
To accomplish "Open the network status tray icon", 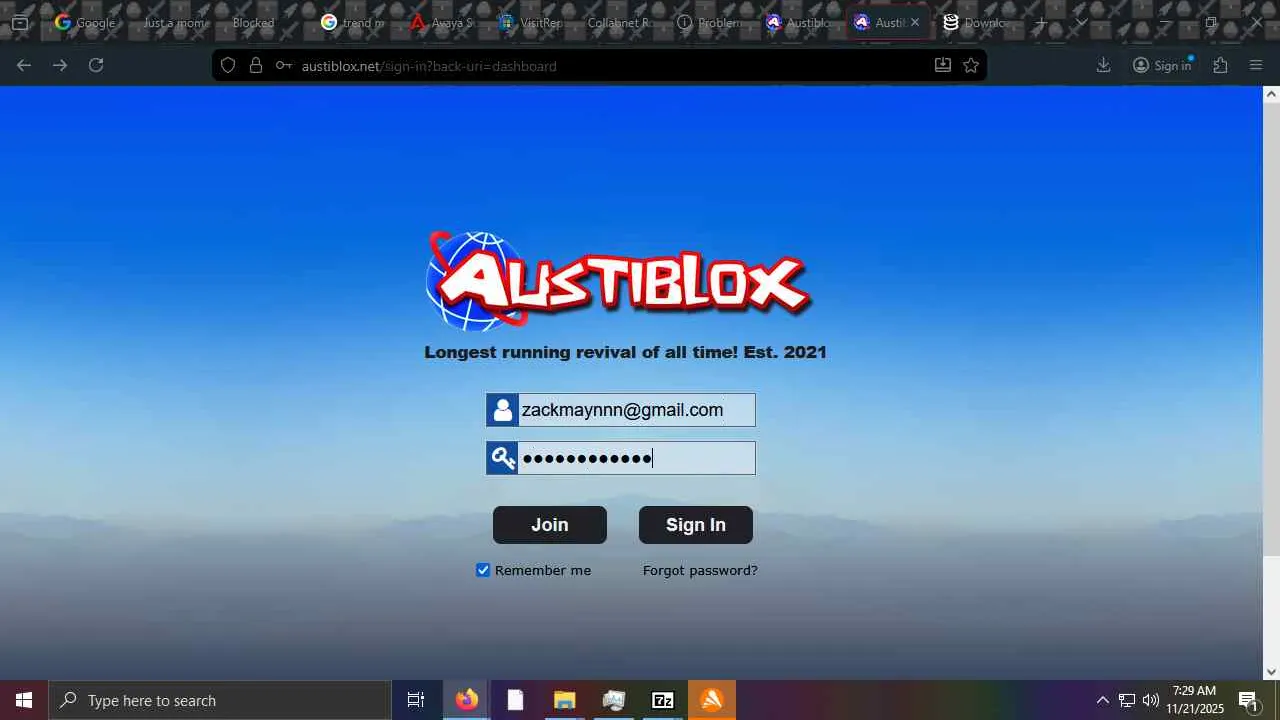I will pyautogui.click(x=1127, y=700).
